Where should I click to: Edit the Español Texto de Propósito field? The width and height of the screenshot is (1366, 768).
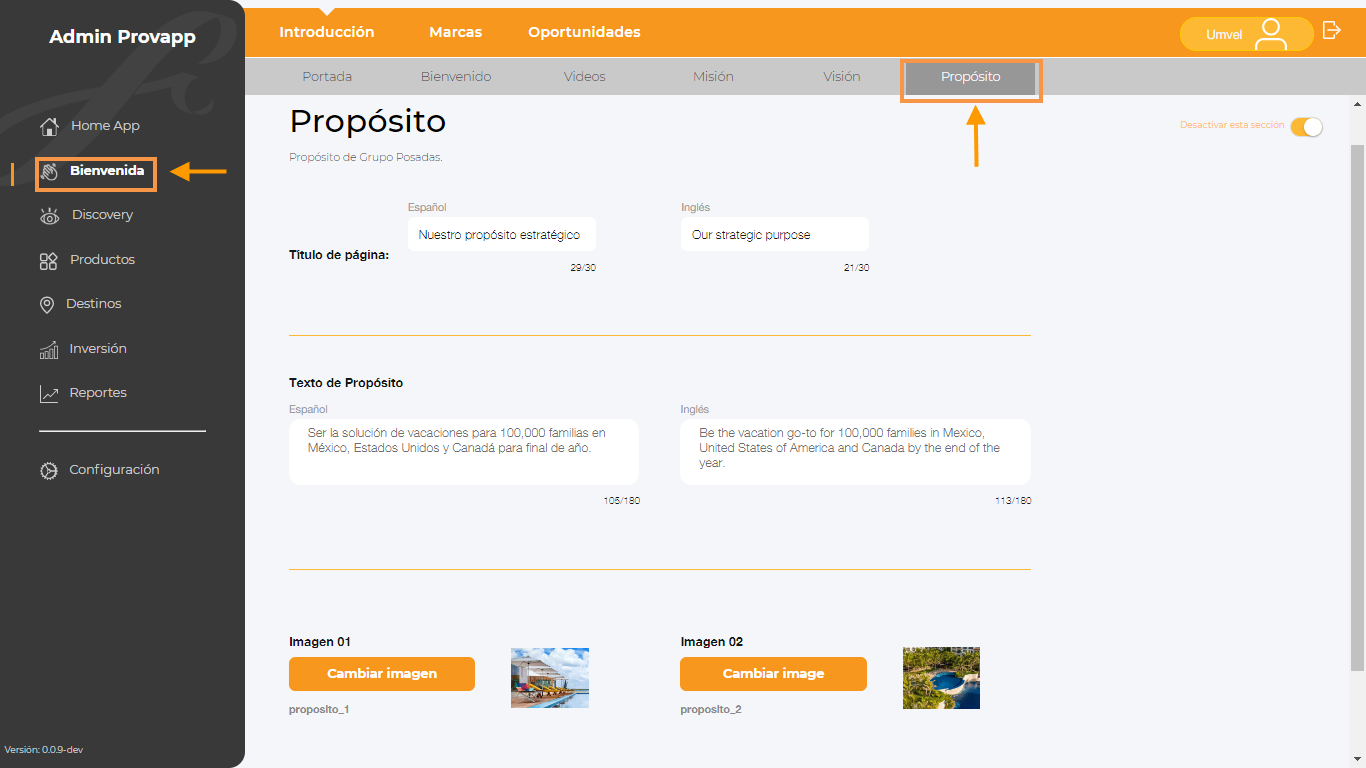[x=464, y=452]
